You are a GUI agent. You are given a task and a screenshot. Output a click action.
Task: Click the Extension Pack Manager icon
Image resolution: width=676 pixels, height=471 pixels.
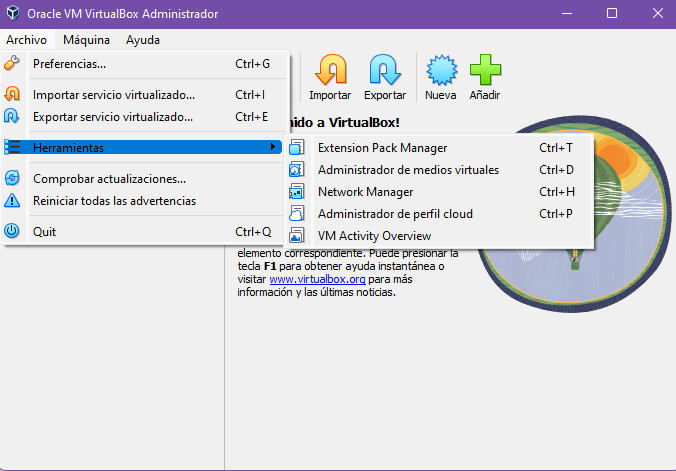297,148
